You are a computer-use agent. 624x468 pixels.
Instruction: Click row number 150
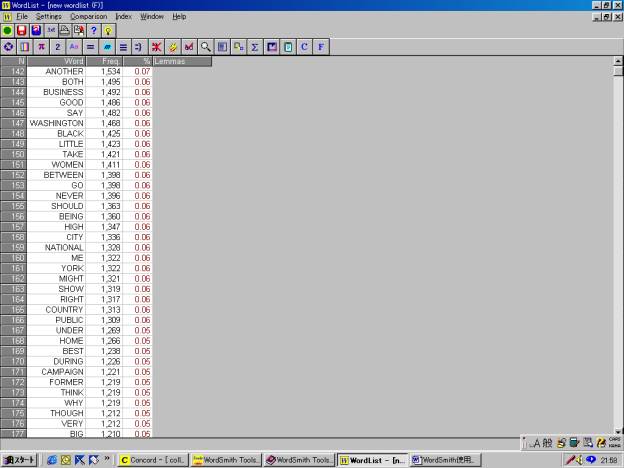pyautogui.click(x=14, y=154)
